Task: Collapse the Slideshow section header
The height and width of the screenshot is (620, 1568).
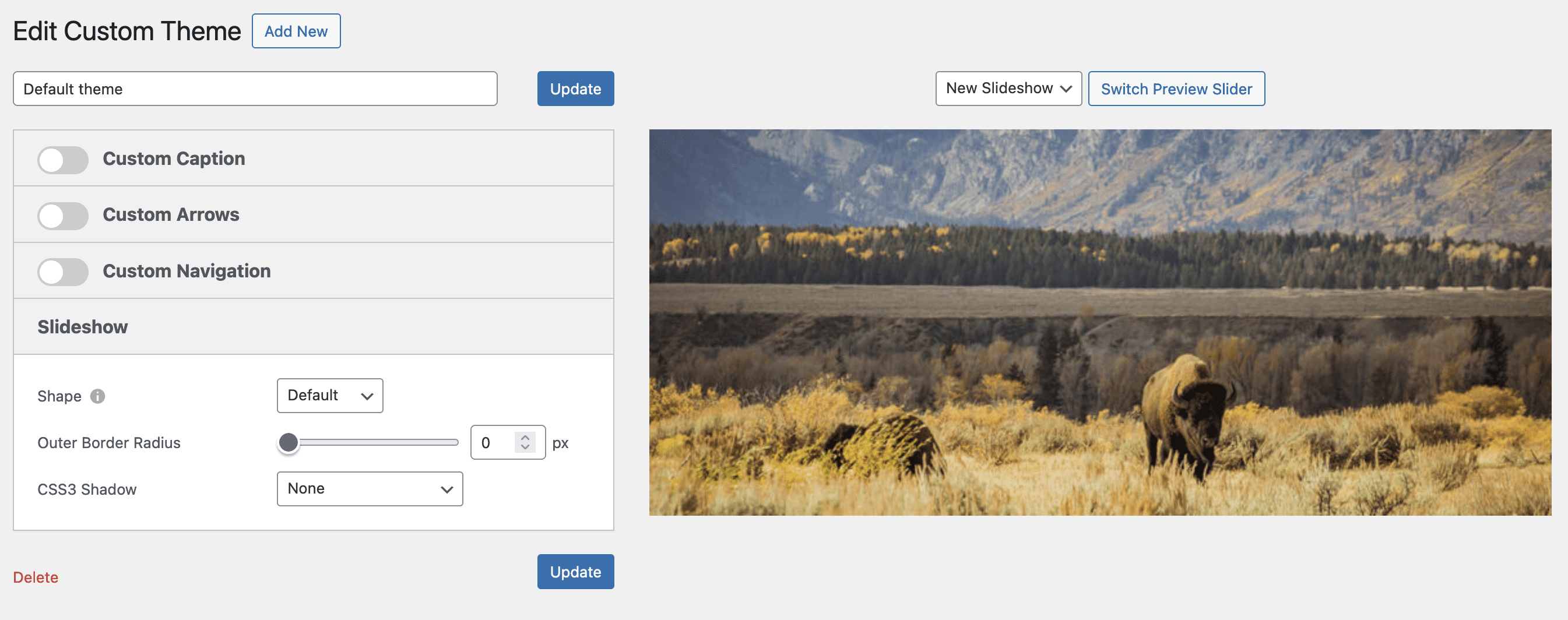Action: tap(83, 327)
